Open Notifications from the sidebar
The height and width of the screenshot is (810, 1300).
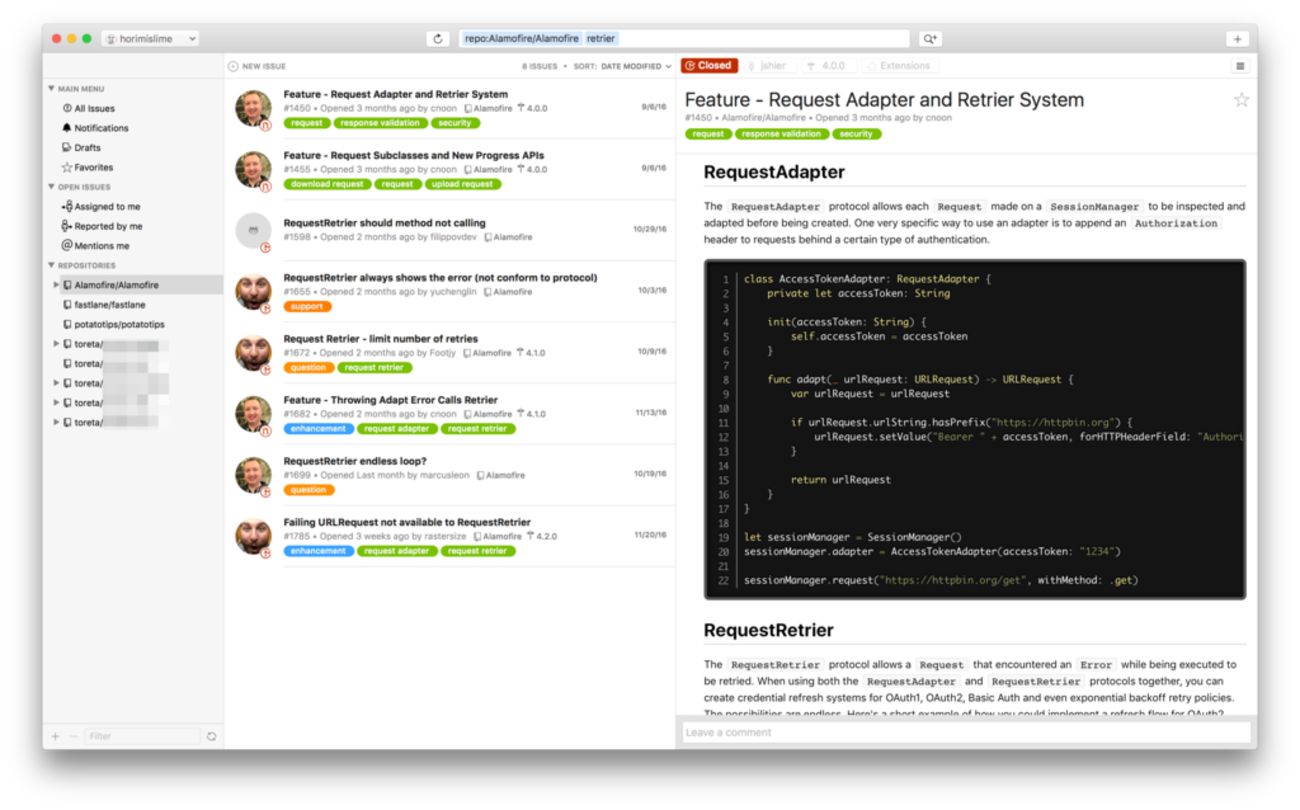[x=100, y=128]
